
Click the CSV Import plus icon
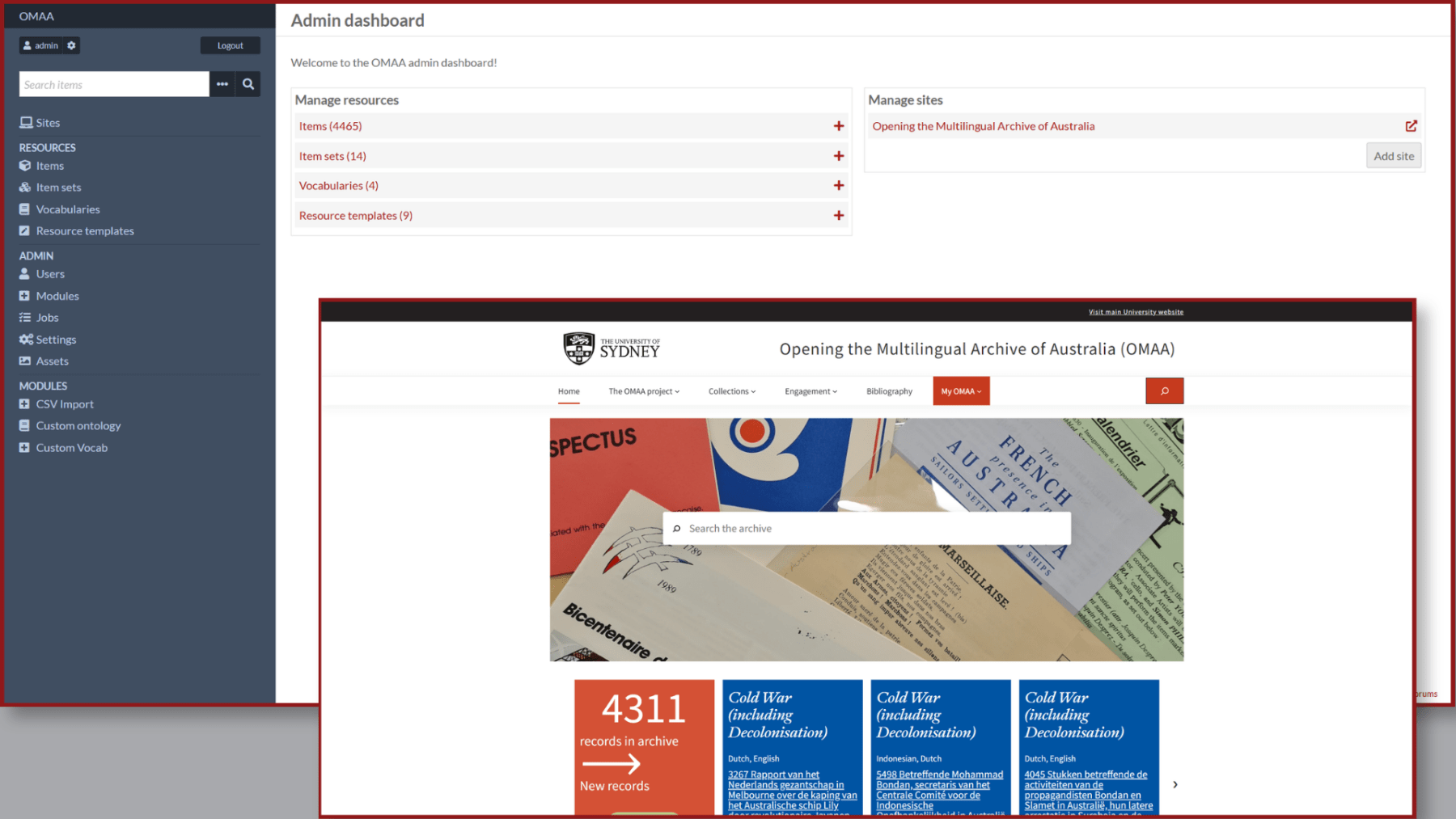pyautogui.click(x=24, y=404)
